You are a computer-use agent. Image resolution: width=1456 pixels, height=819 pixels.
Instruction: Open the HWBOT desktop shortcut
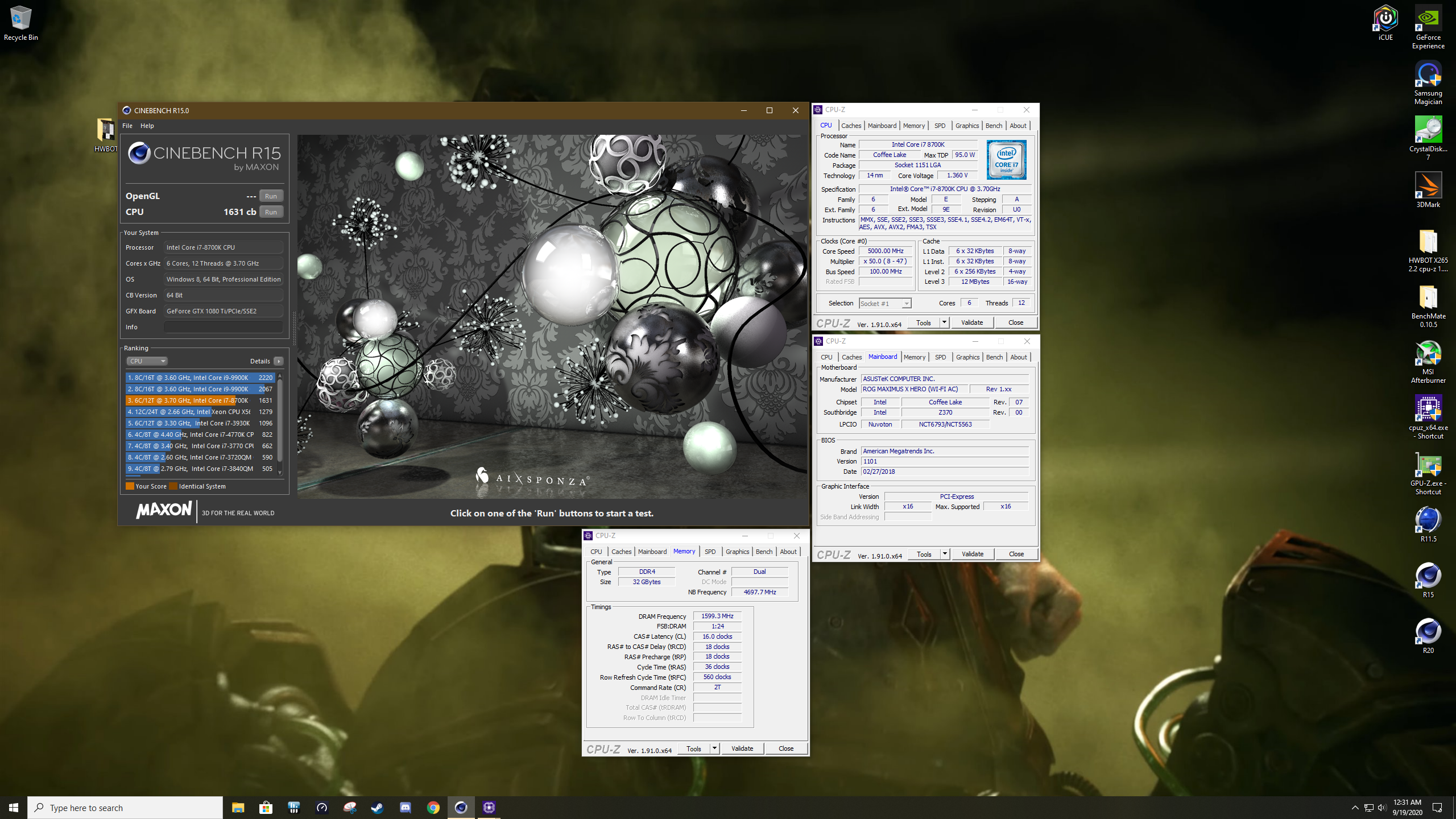tap(106, 135)
